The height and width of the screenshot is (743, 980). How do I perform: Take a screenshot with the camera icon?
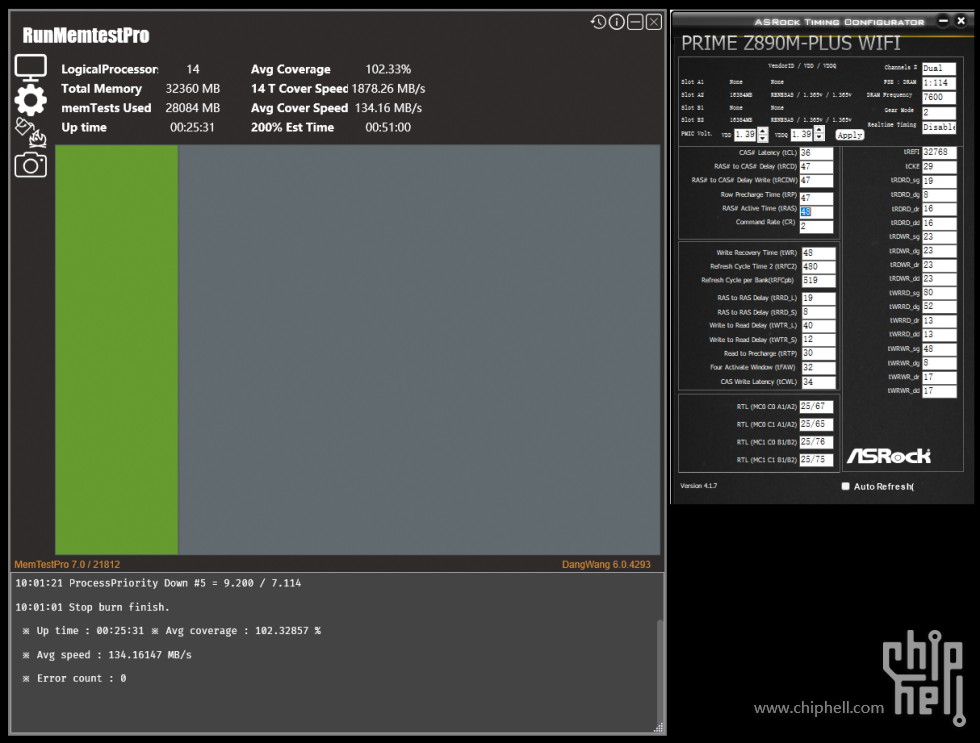pos(31,165)
